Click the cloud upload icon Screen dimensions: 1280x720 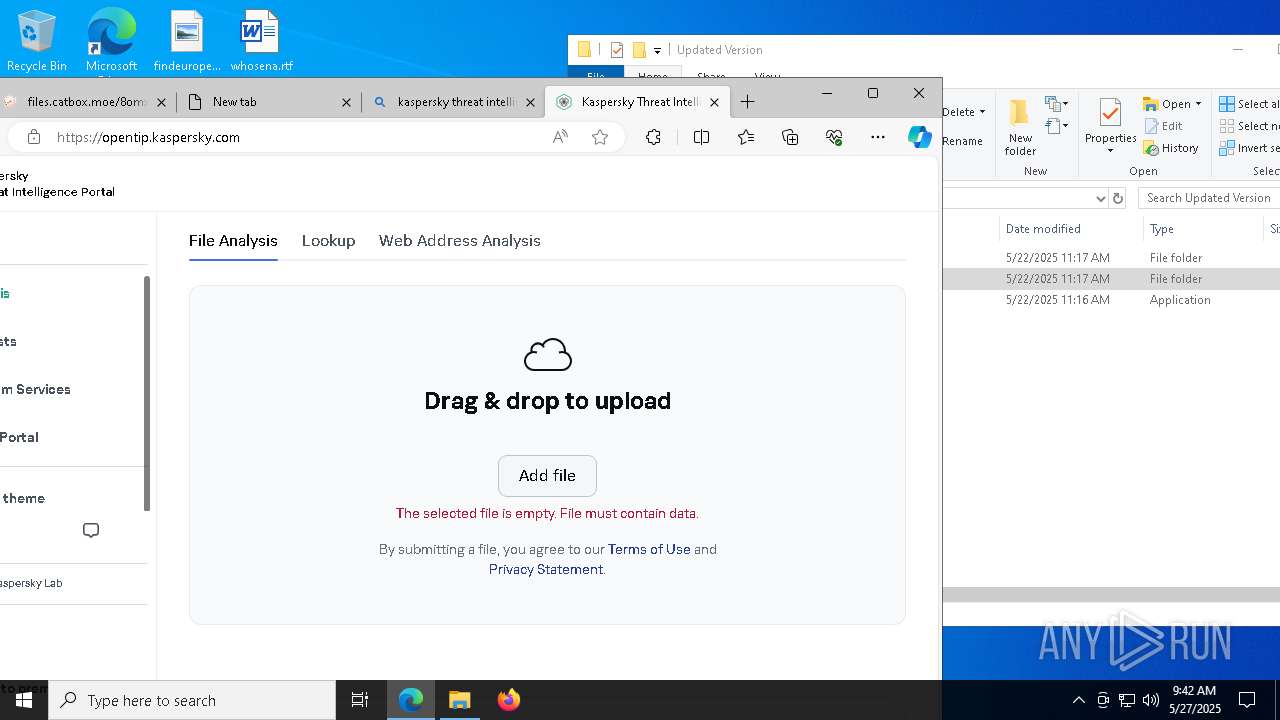(548, 355)
